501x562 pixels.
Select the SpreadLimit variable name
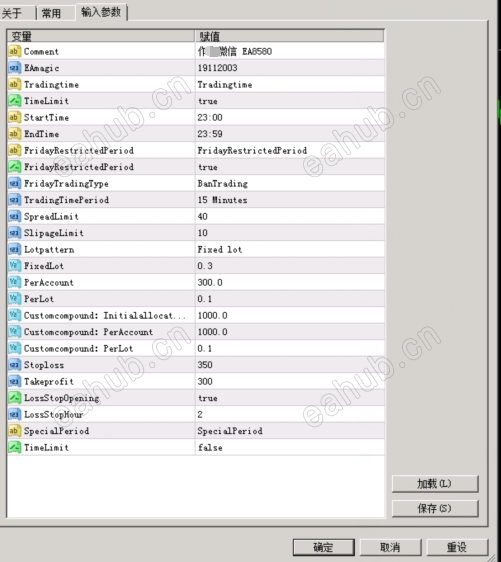coord(51,216)
